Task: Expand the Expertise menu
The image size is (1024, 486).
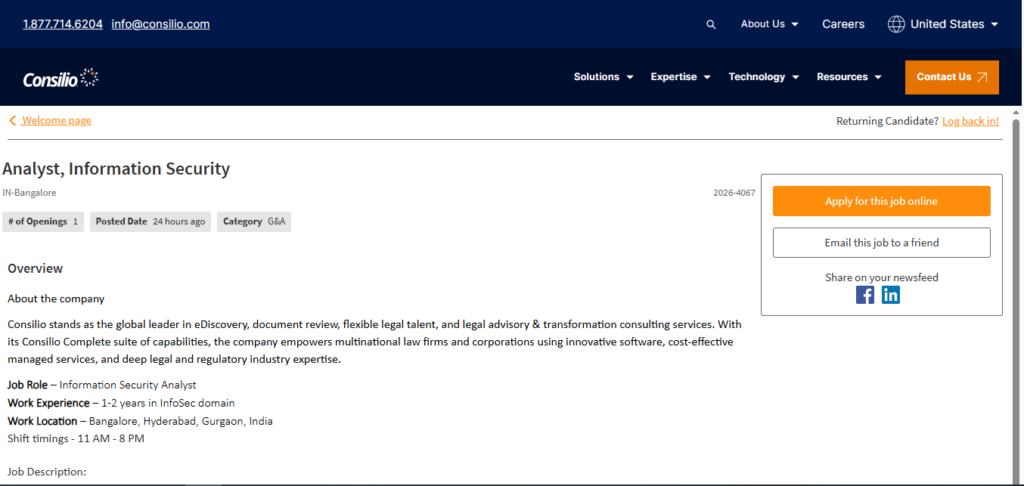Action: [x=680, y=77]
